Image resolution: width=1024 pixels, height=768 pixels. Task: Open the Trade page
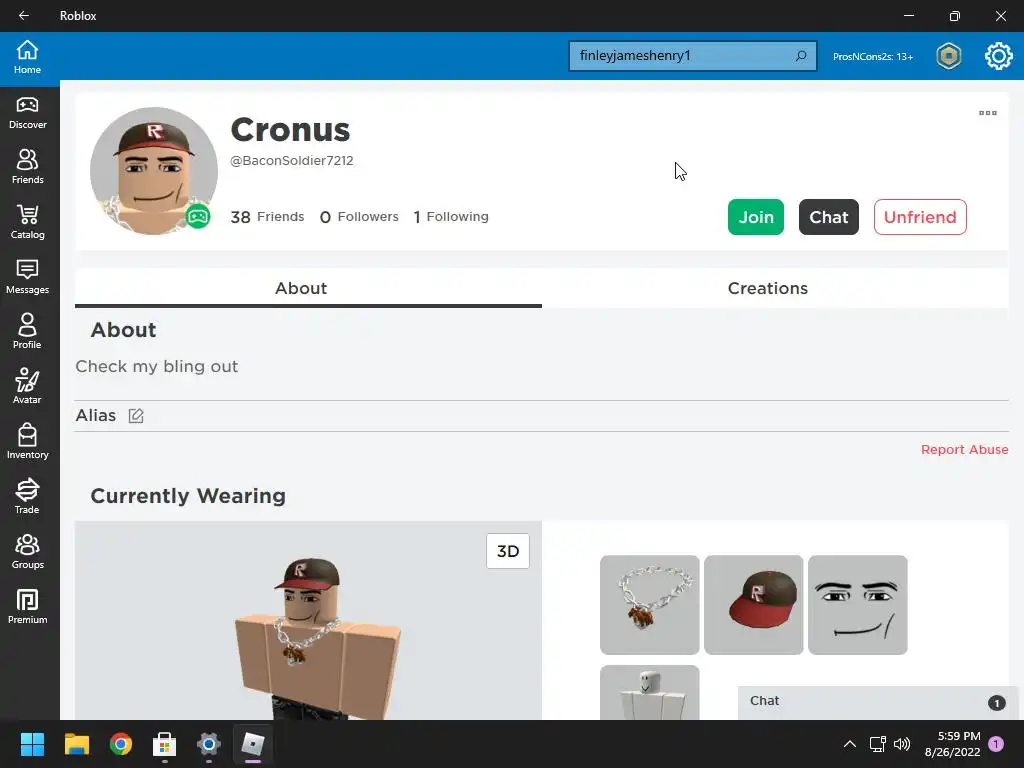point(27,497)
